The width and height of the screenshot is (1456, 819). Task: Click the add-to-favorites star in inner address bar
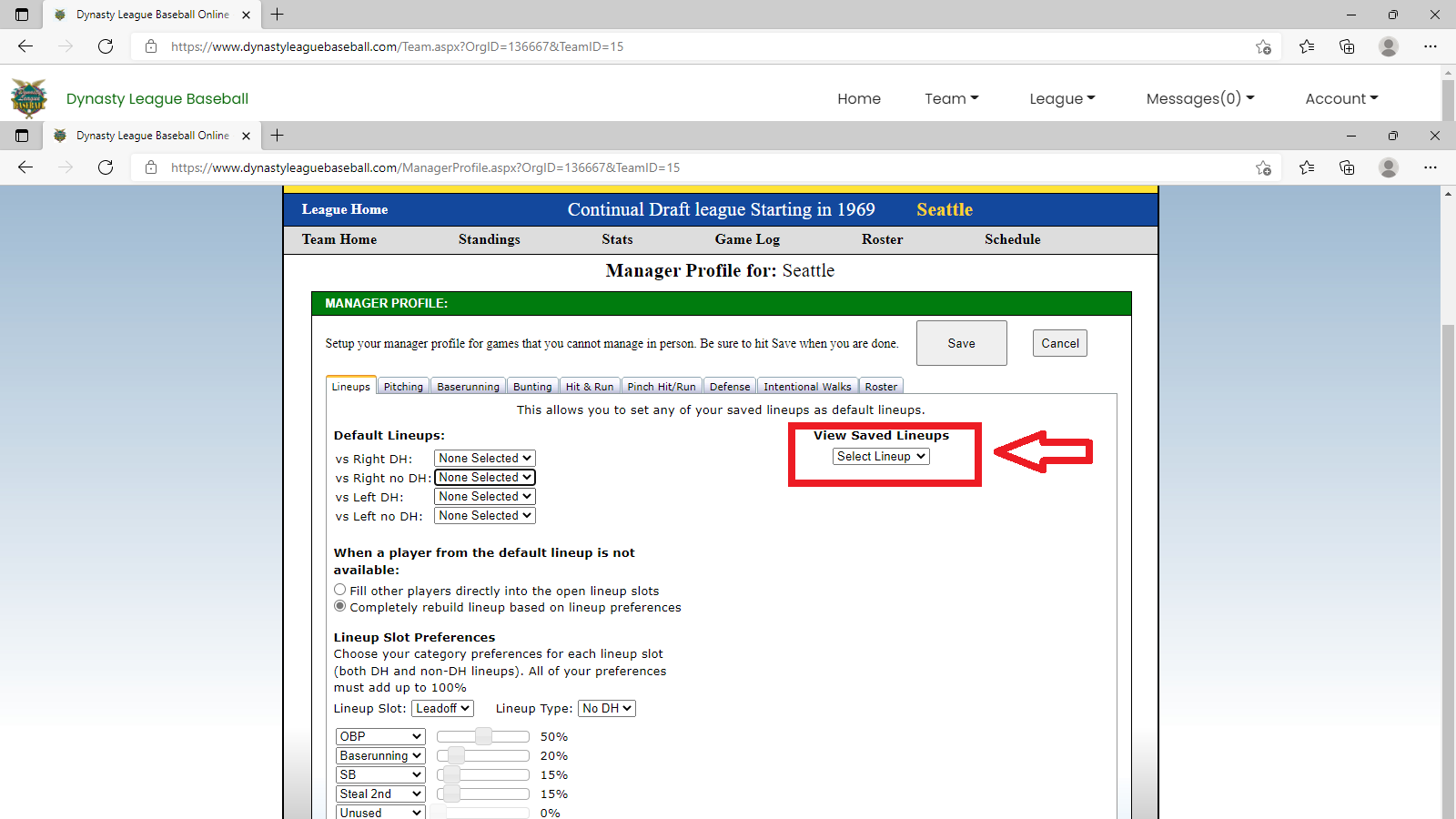pyautogui.click(x=1263, y=167)
